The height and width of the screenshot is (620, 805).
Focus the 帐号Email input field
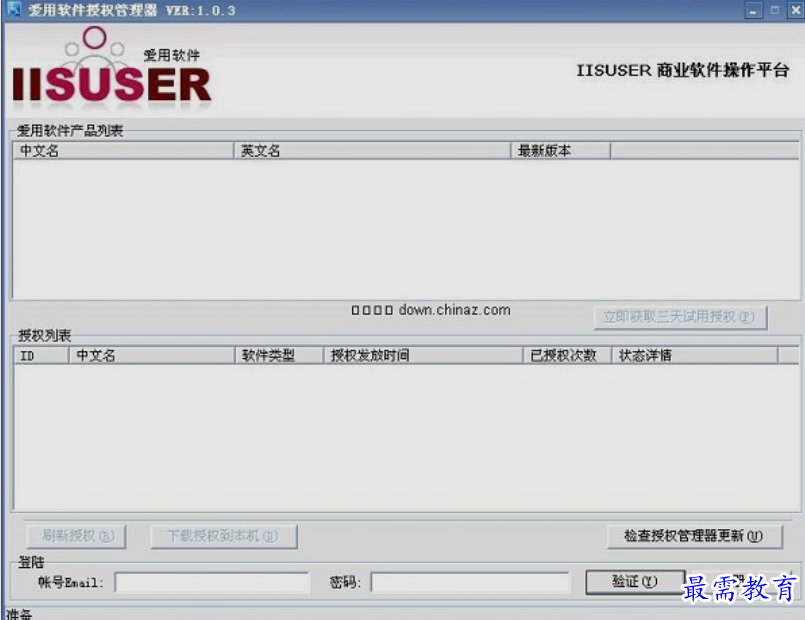pyautogui.click(x=212, y=583)
